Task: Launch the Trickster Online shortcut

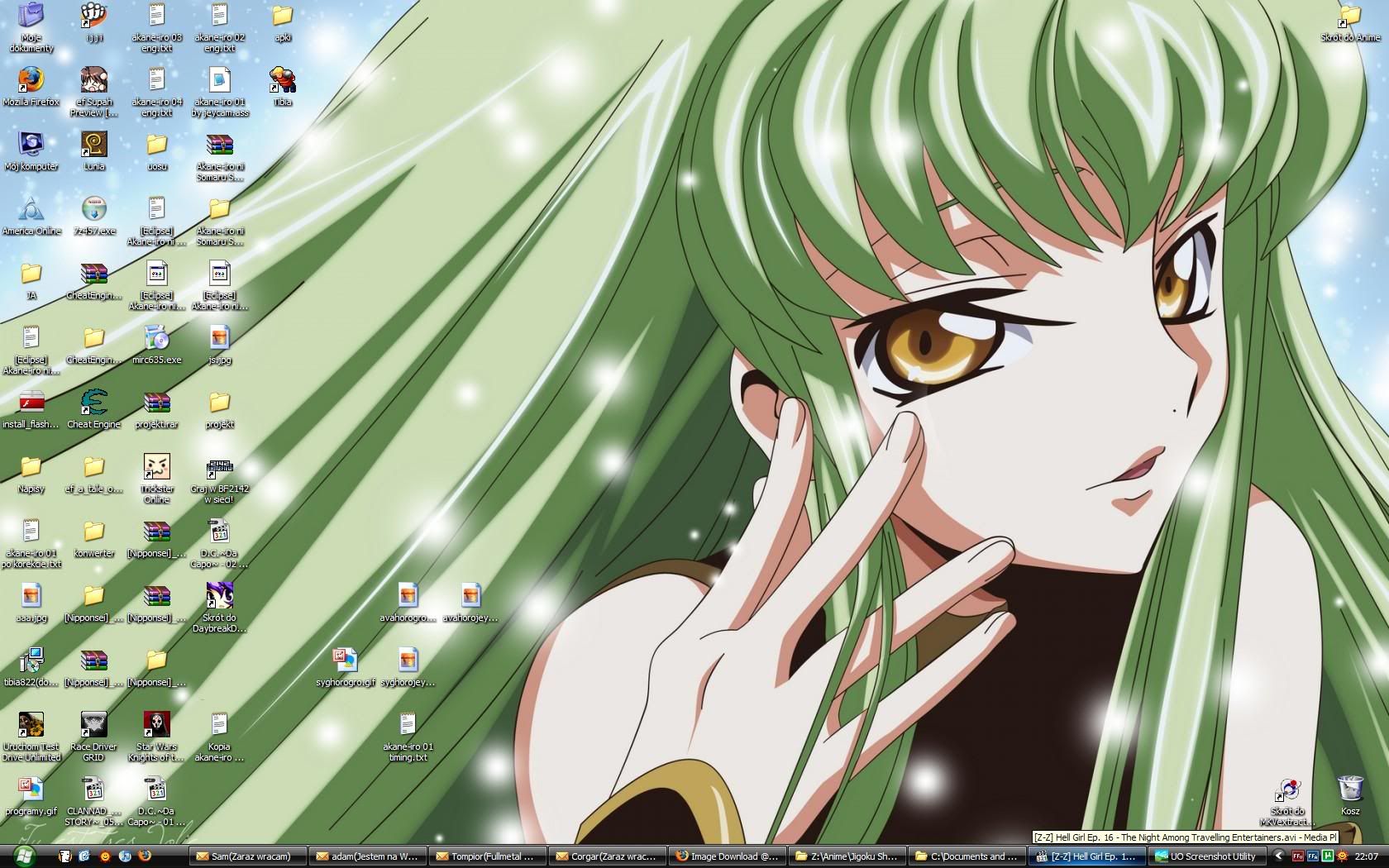Action: click(156, 478)
